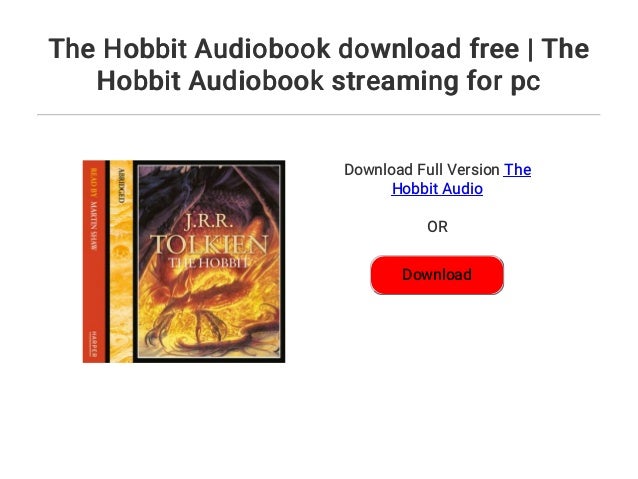
Task: Click the Harper publisher logo on spine
Action: (x=94, y=344)
